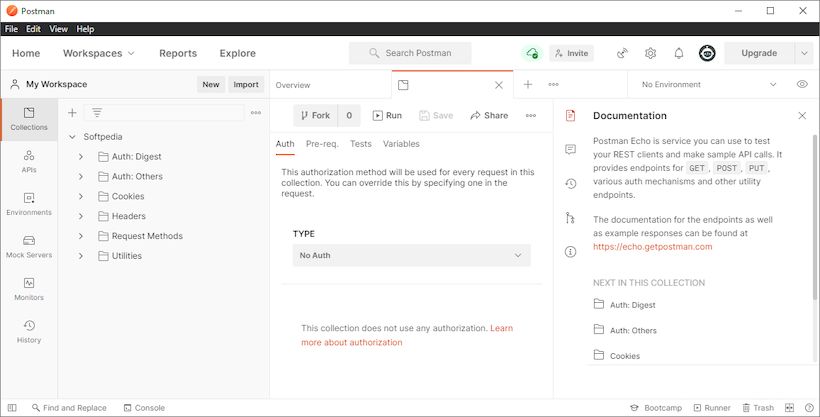Click the Import button
820x417 pixels.
246,85
